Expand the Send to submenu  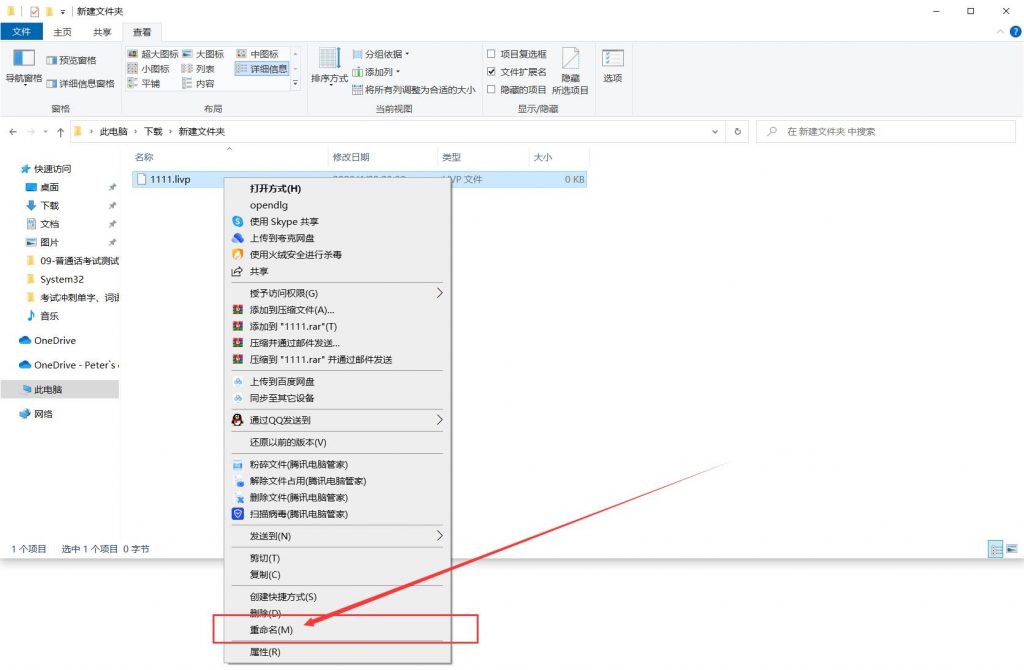tap(337, 536)
